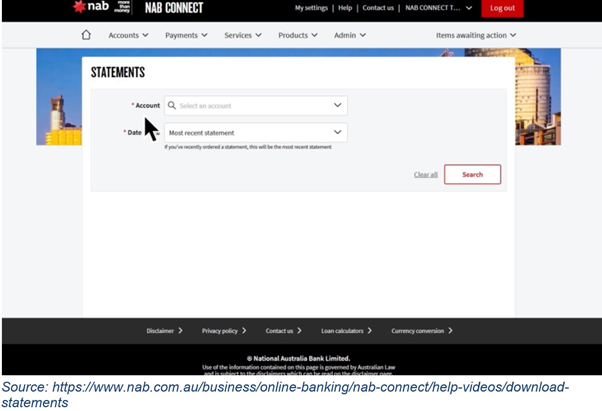Image resolution: width=602 pixels, height=411 pixels.
Task: Click the NAB star logo
Action: pos(79,6)
